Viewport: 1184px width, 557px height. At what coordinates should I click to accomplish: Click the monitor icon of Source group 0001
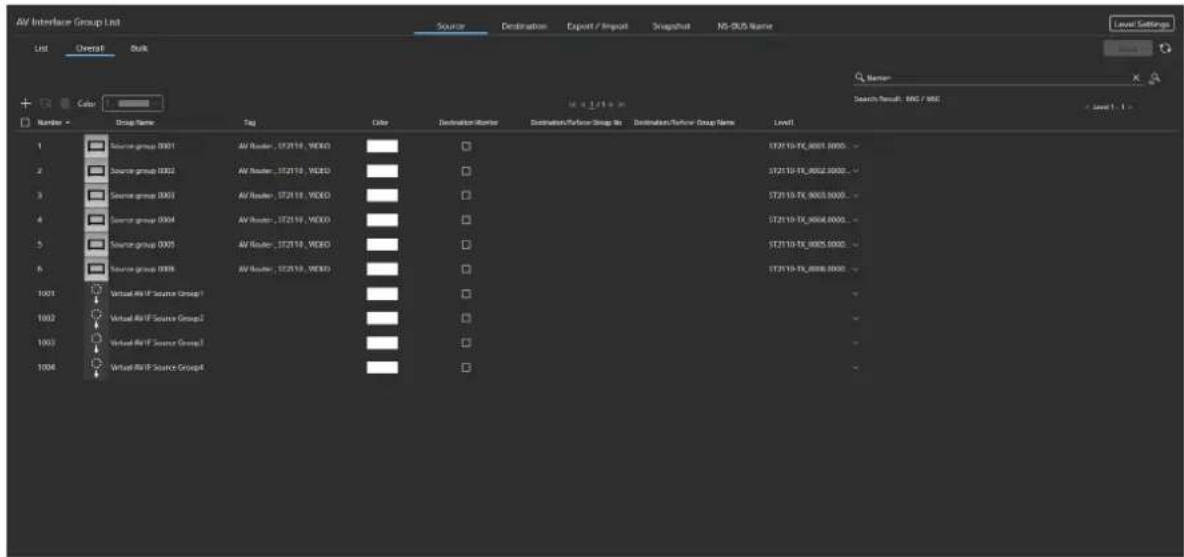(96, 146)
